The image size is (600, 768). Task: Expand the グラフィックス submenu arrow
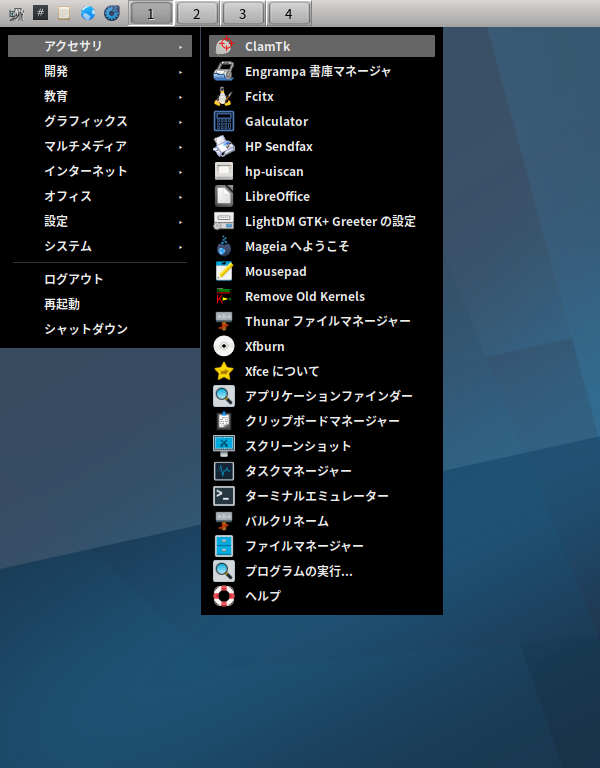(181, 122)
